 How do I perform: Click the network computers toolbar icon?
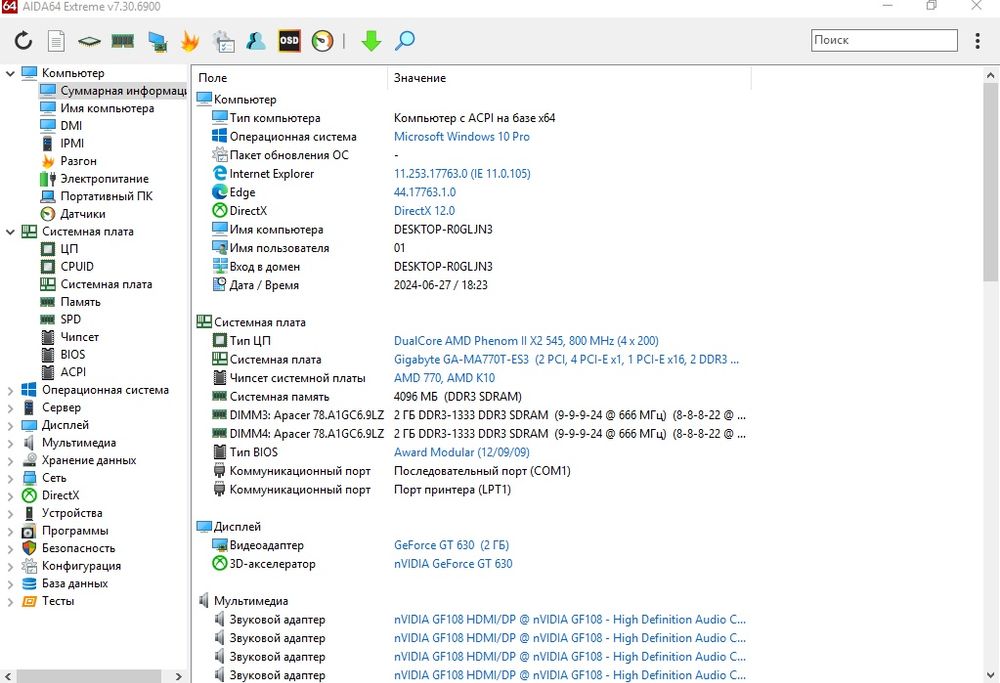pyautogui.click(x=157, y=41)
